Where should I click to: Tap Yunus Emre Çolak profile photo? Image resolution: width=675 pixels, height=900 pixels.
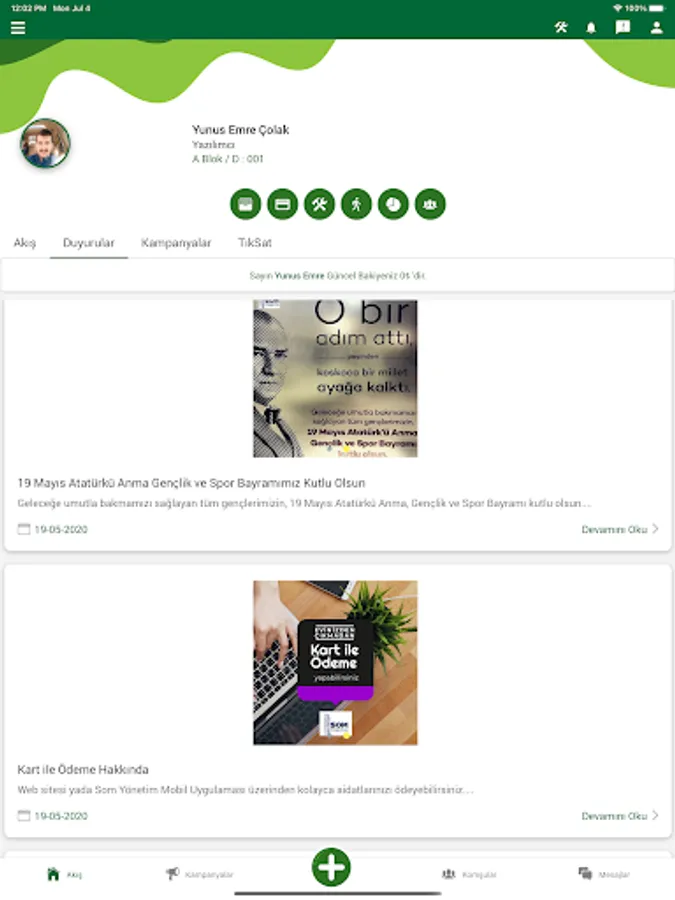(45, 143)
